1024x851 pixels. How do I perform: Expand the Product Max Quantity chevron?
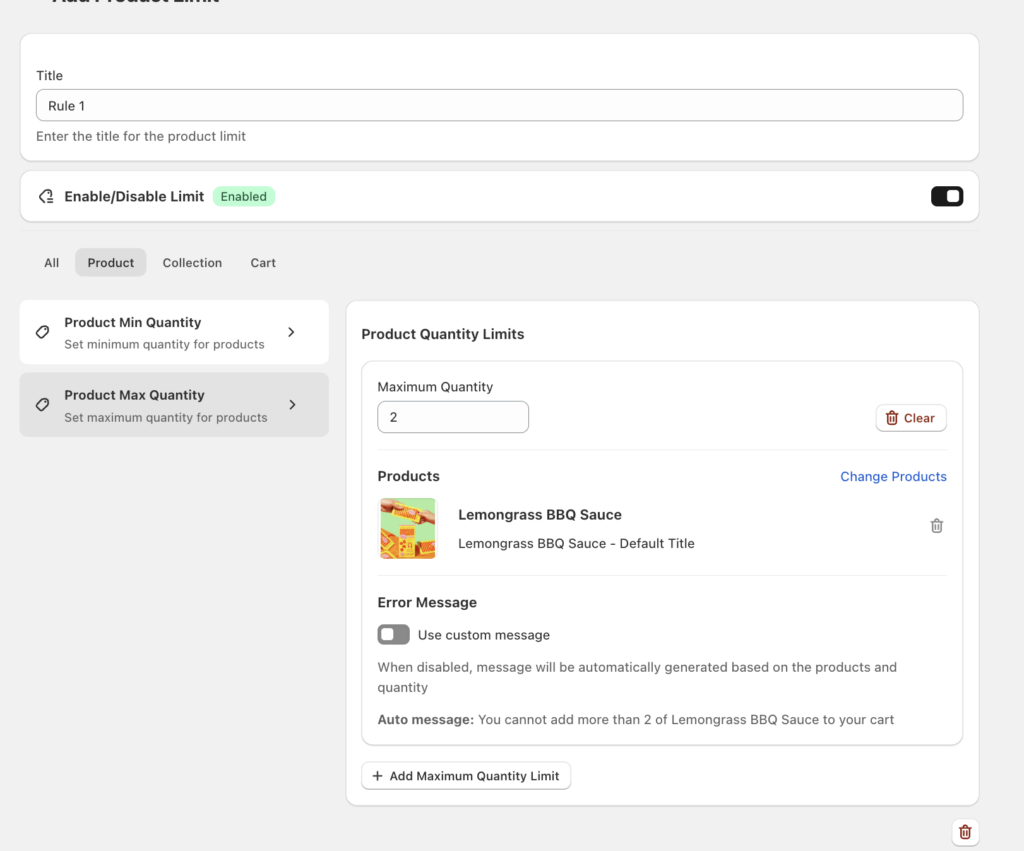[x=291, y=405]
